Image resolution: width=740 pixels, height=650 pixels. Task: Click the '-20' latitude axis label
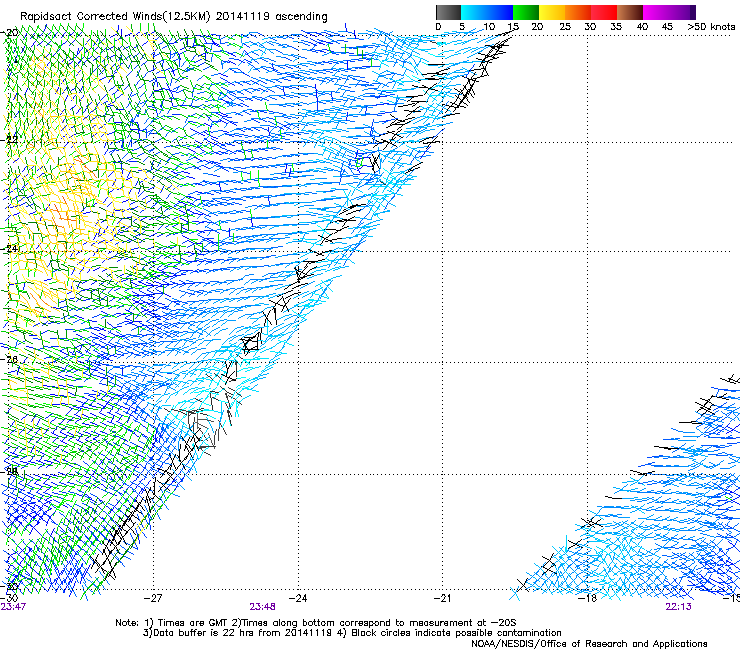coord(10,33)
